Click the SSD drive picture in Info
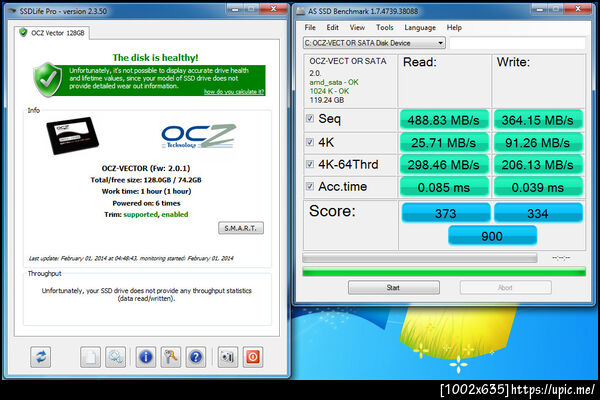Screen dimensions: 600x400 pos(72,136)
